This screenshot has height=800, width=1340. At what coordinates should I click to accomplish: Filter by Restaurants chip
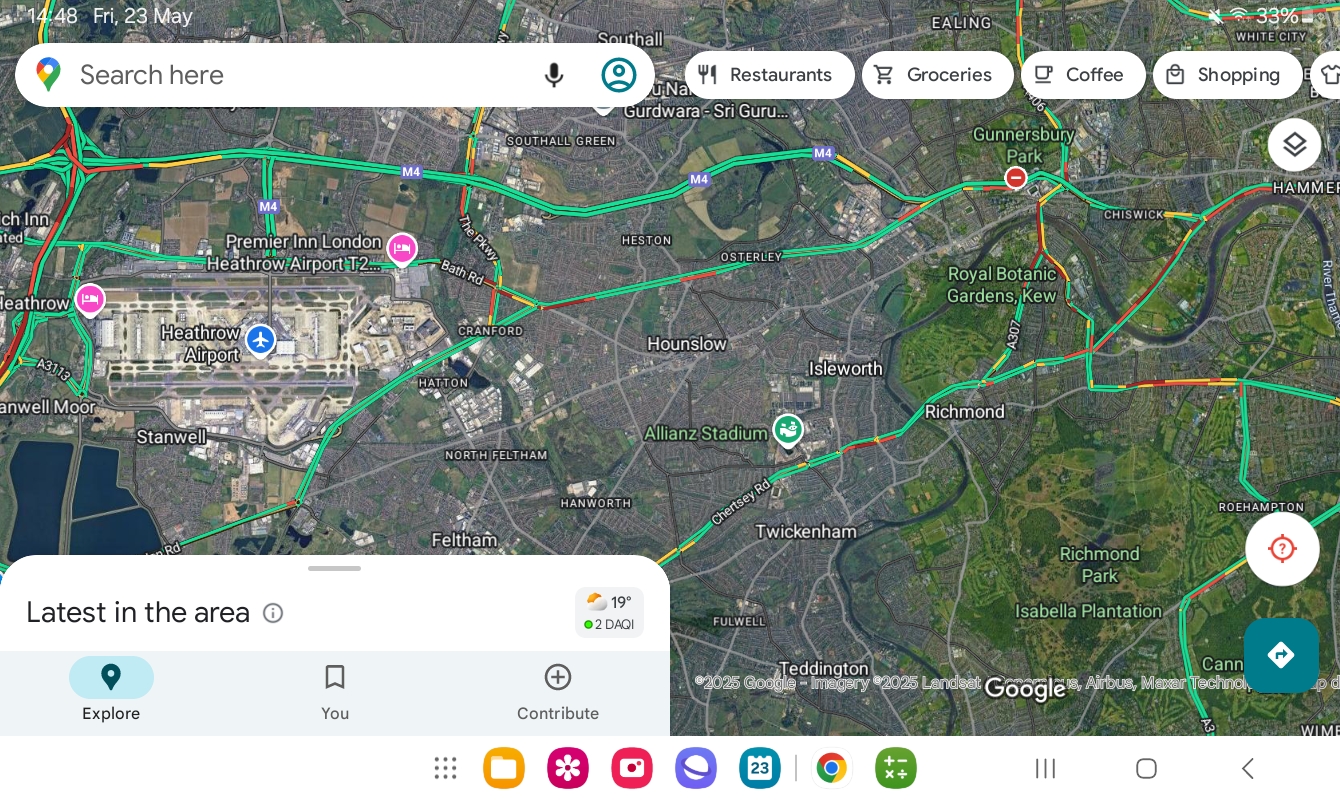(x=770, y=75)
